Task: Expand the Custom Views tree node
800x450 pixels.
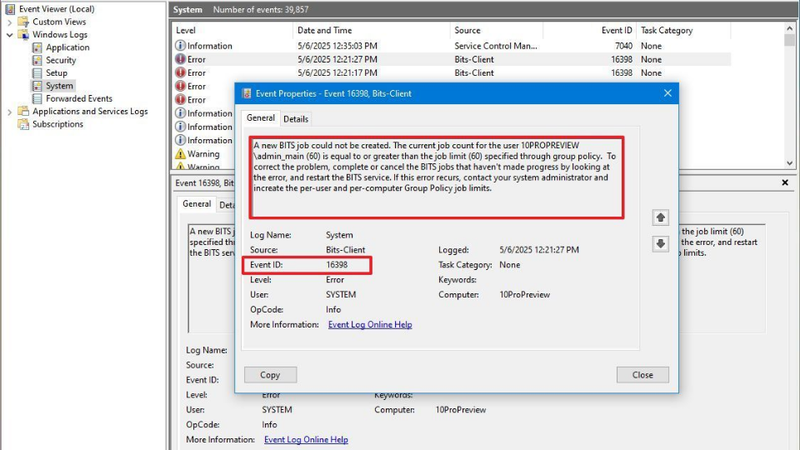Action: [x=9, y=22]
